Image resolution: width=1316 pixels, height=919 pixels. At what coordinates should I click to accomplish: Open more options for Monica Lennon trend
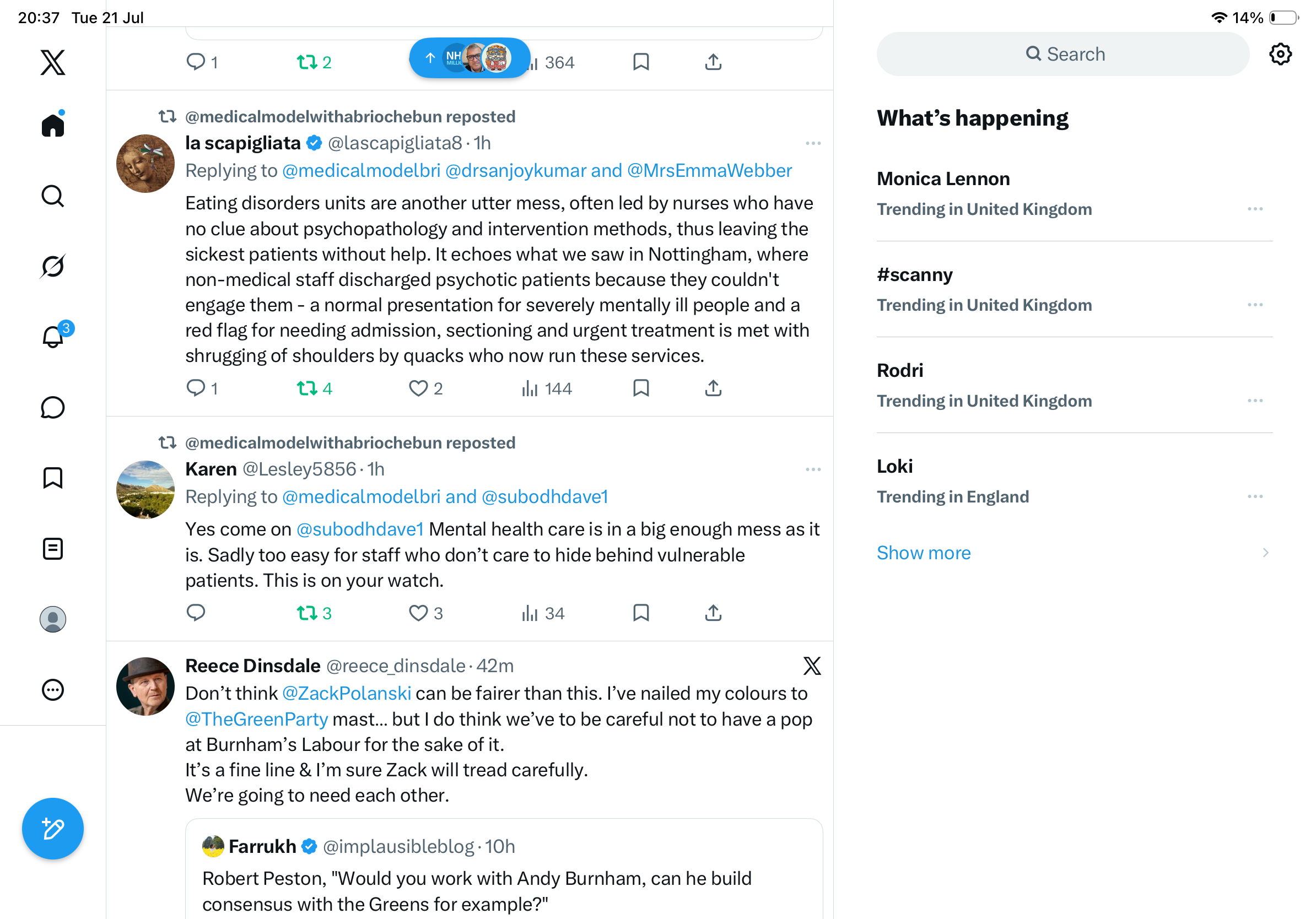click(1255, 209)
